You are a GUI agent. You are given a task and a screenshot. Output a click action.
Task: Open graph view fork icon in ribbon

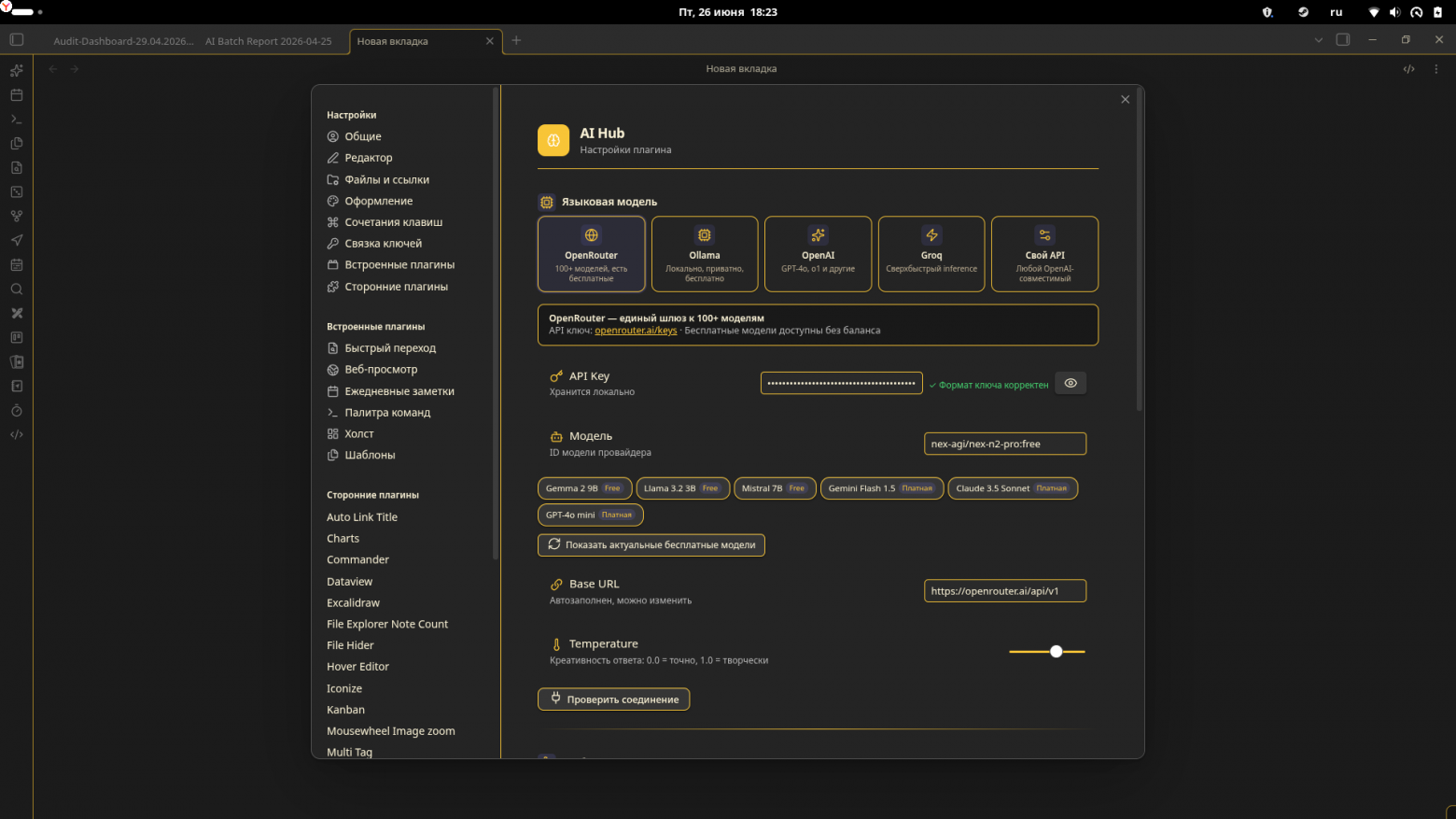(16, 216)
